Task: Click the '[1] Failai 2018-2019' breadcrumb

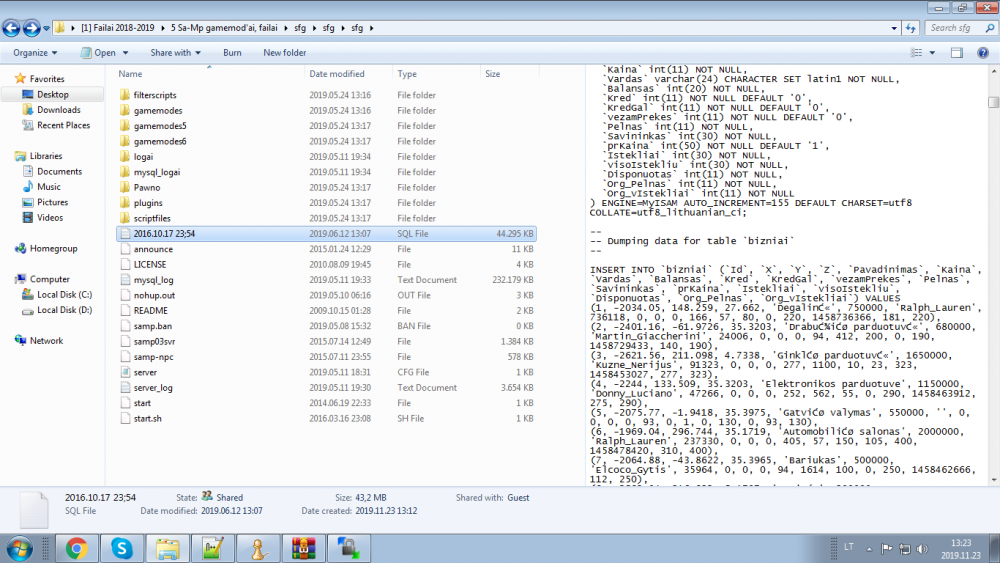Action: coord(117,28)
